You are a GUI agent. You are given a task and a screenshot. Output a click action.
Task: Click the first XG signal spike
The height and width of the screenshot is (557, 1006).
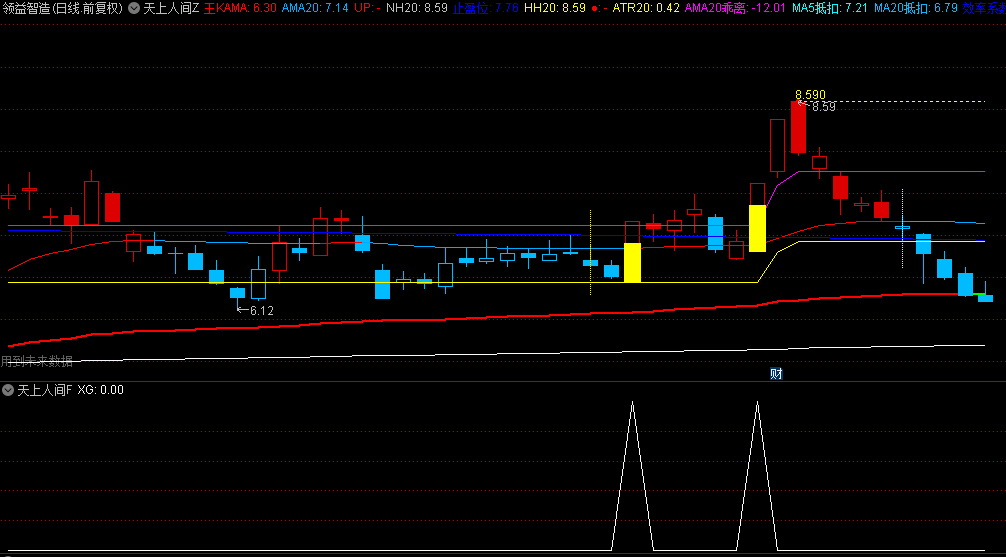(x=633, y=475)
